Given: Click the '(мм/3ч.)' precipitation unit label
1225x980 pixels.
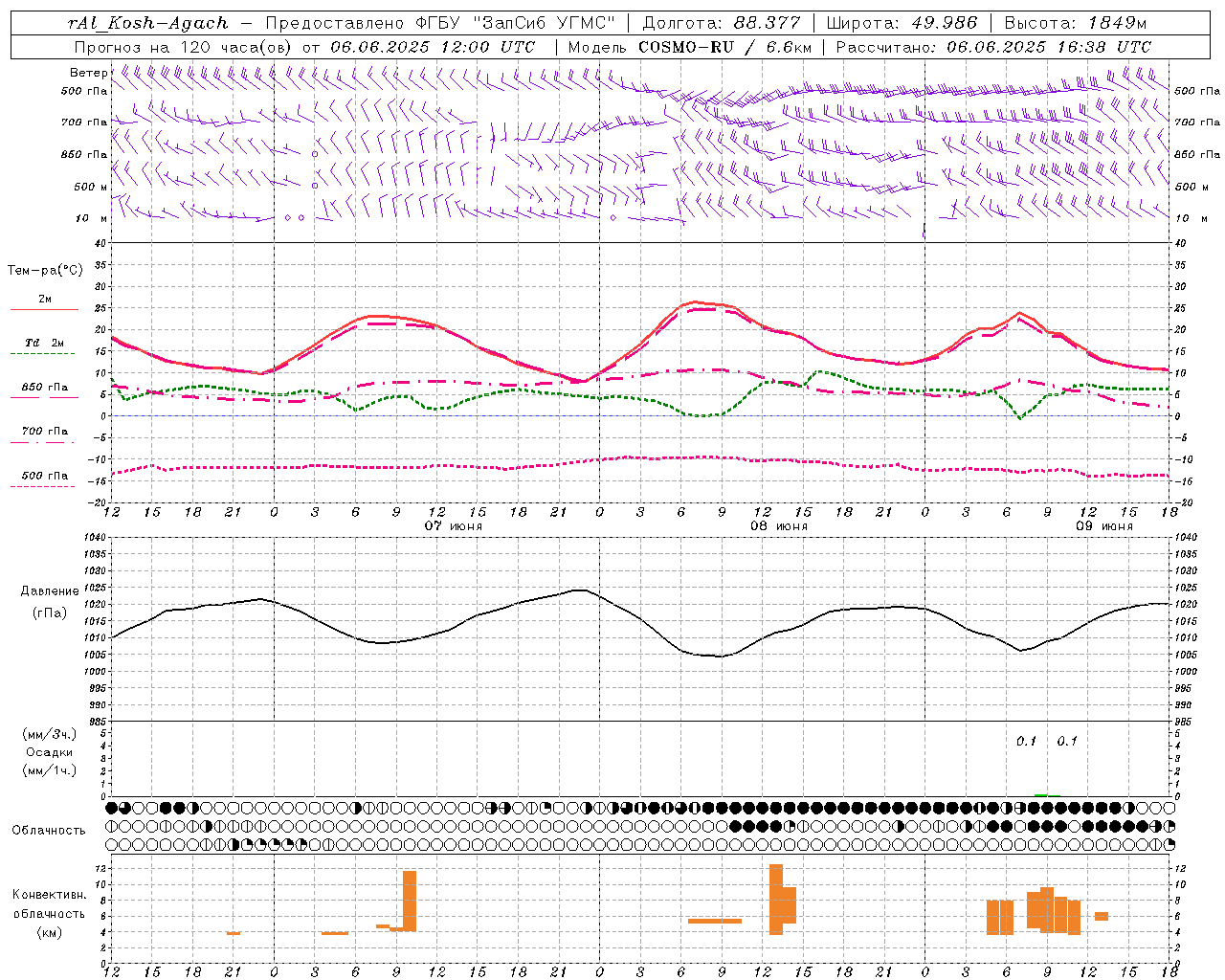Looking at the screenshot, I should tap(50, 734).
